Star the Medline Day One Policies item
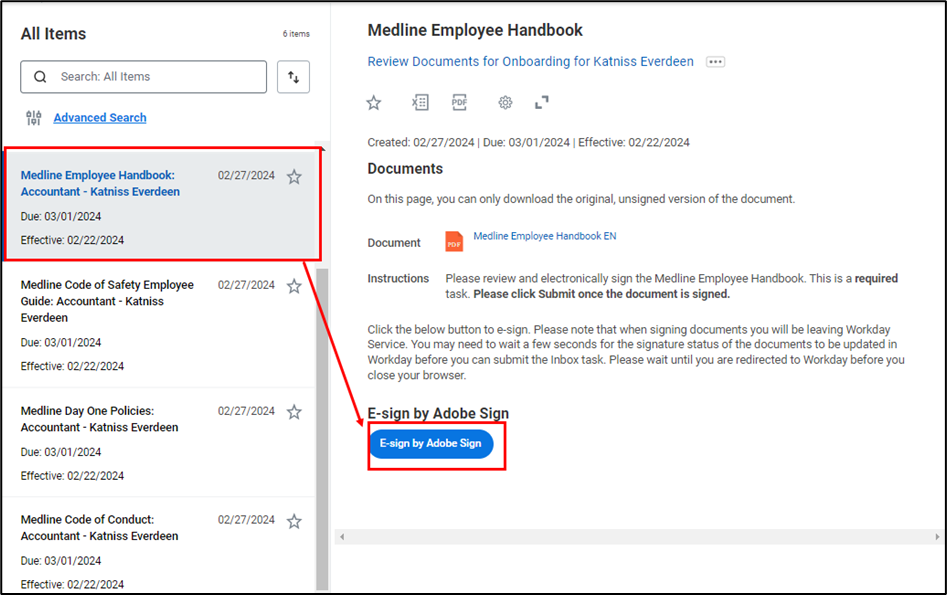The image size is (947, 595). pos(294,412)
